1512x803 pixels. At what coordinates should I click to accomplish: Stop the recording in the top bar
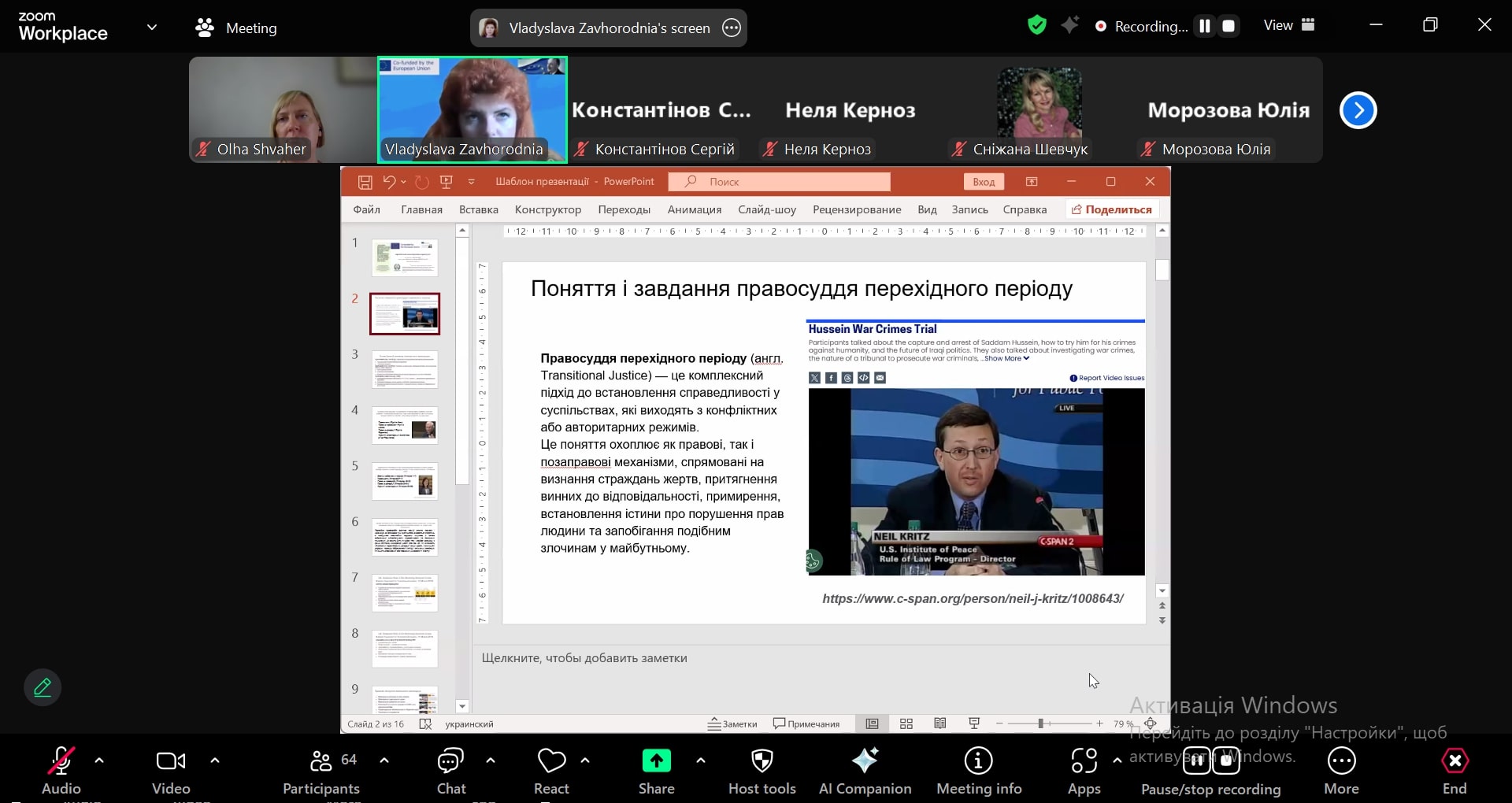pyautogui.click(x=1228, y=26)
